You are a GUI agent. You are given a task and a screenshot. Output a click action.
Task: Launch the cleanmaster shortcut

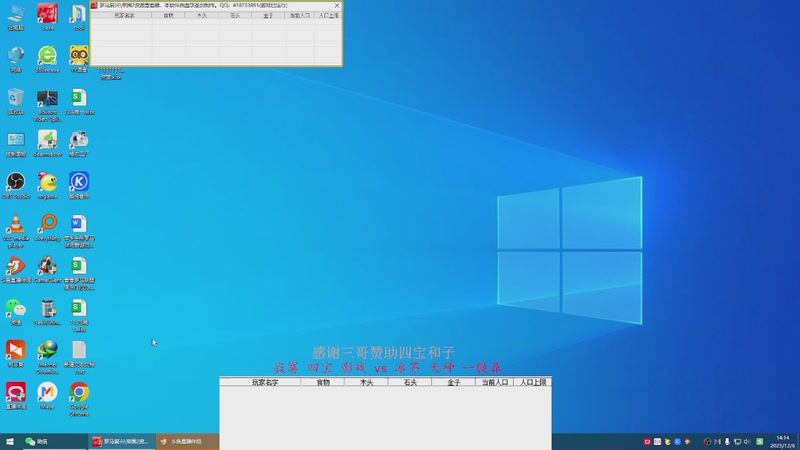tap(47, 143)
